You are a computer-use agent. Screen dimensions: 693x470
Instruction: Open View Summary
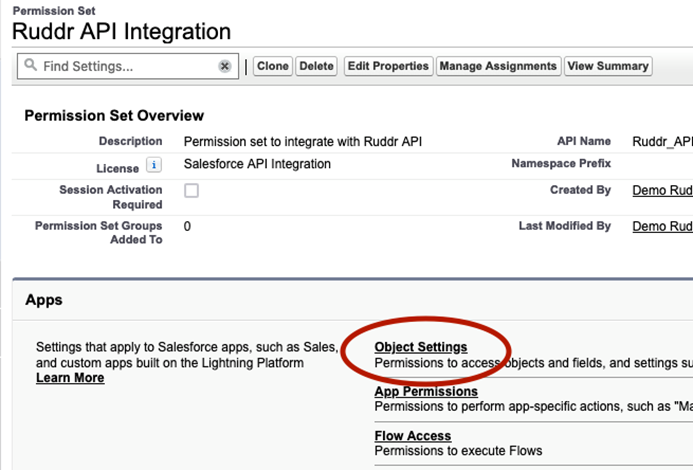tap(608, 66)
